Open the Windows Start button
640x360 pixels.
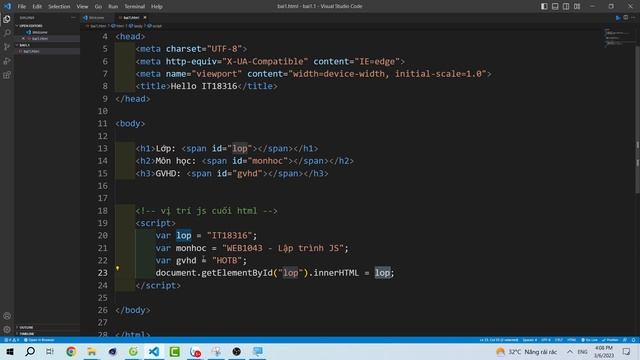[x=10, y=351]
